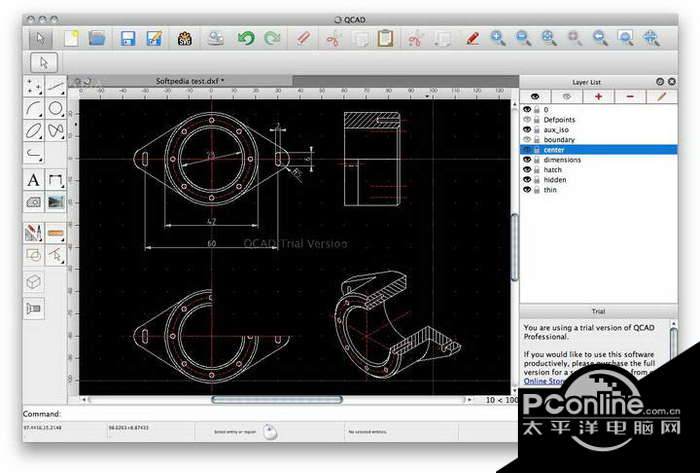700x473 pixels.
Task: Activate Pan Zoom four-arrow icon
Action: [651, 38]
